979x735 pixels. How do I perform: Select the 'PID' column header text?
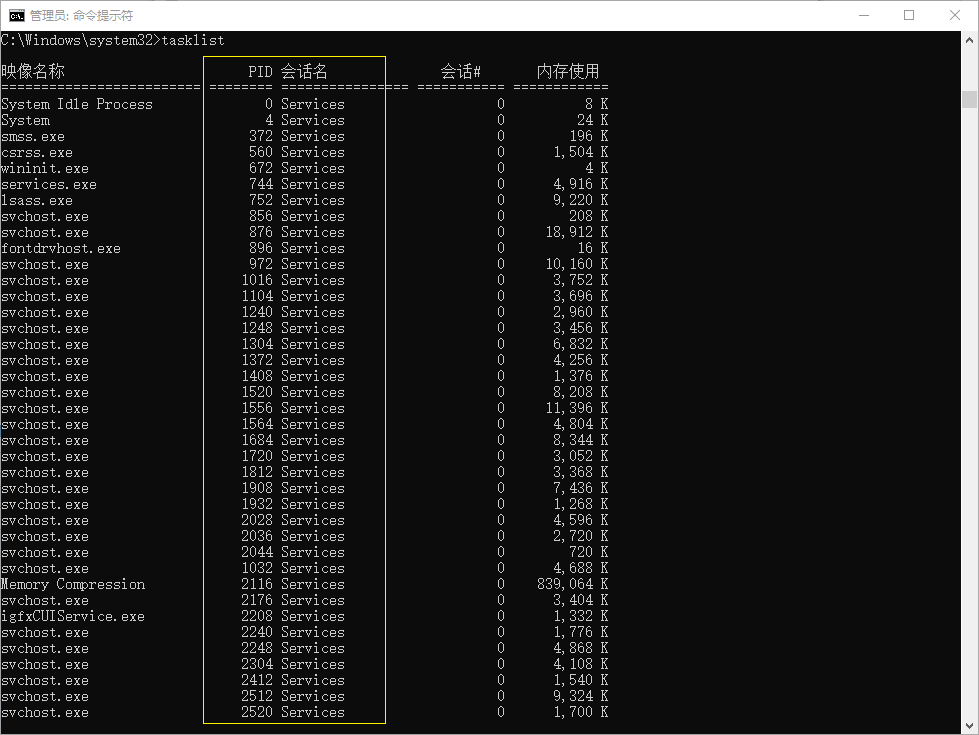coord(258,71)
